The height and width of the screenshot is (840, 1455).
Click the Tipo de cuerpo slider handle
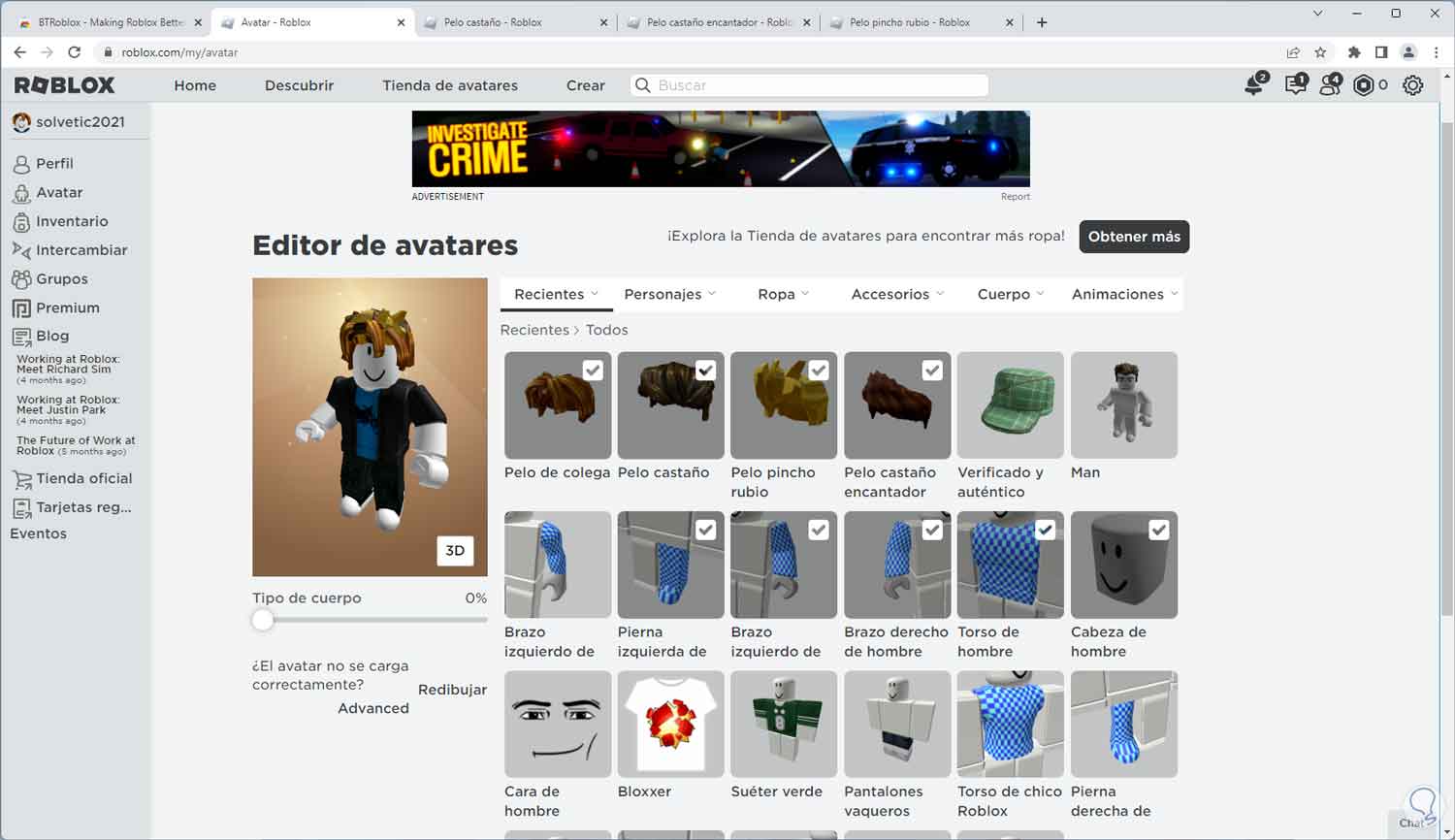[x=263, y=621]
